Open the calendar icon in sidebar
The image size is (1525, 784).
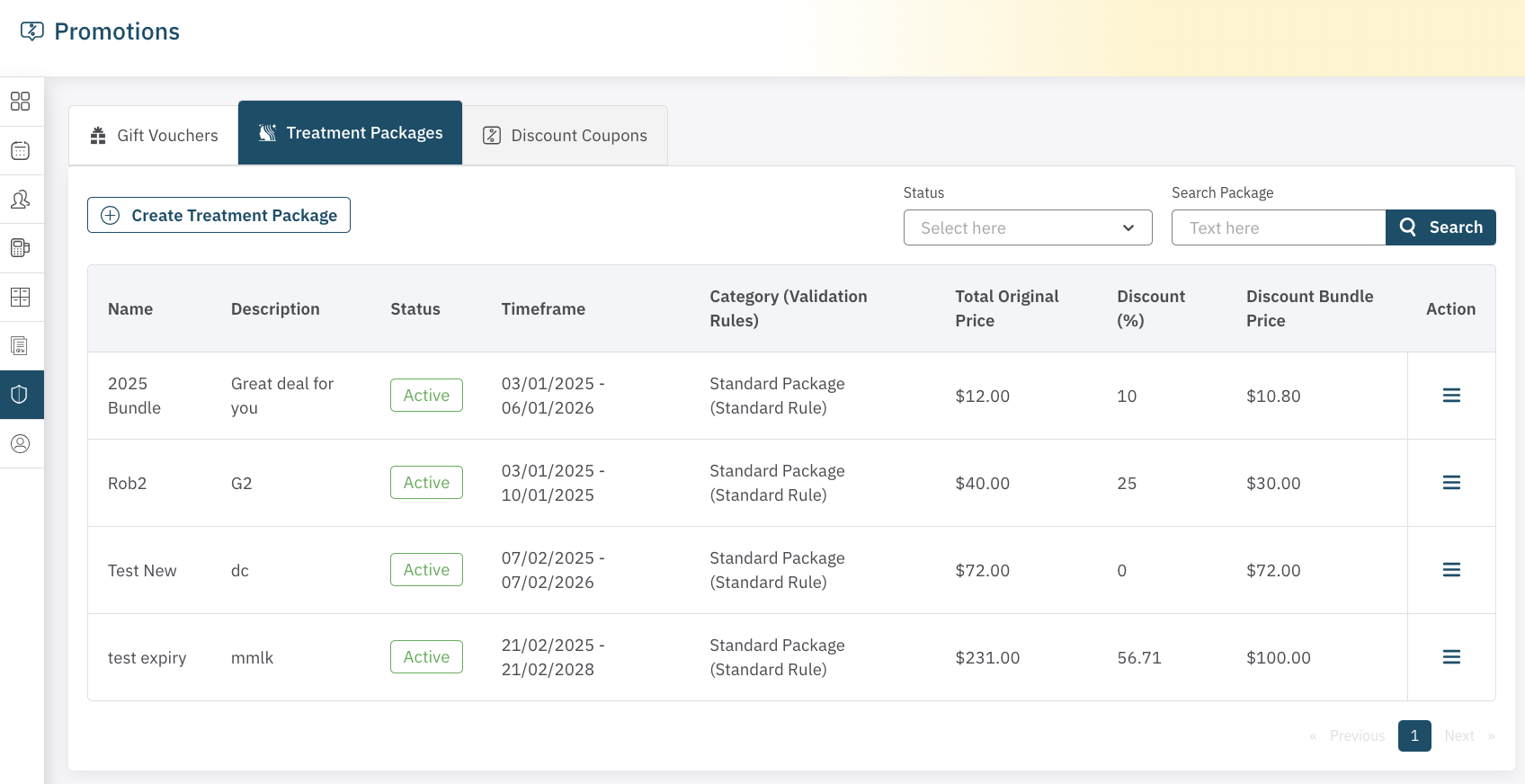tap(20, 150)
